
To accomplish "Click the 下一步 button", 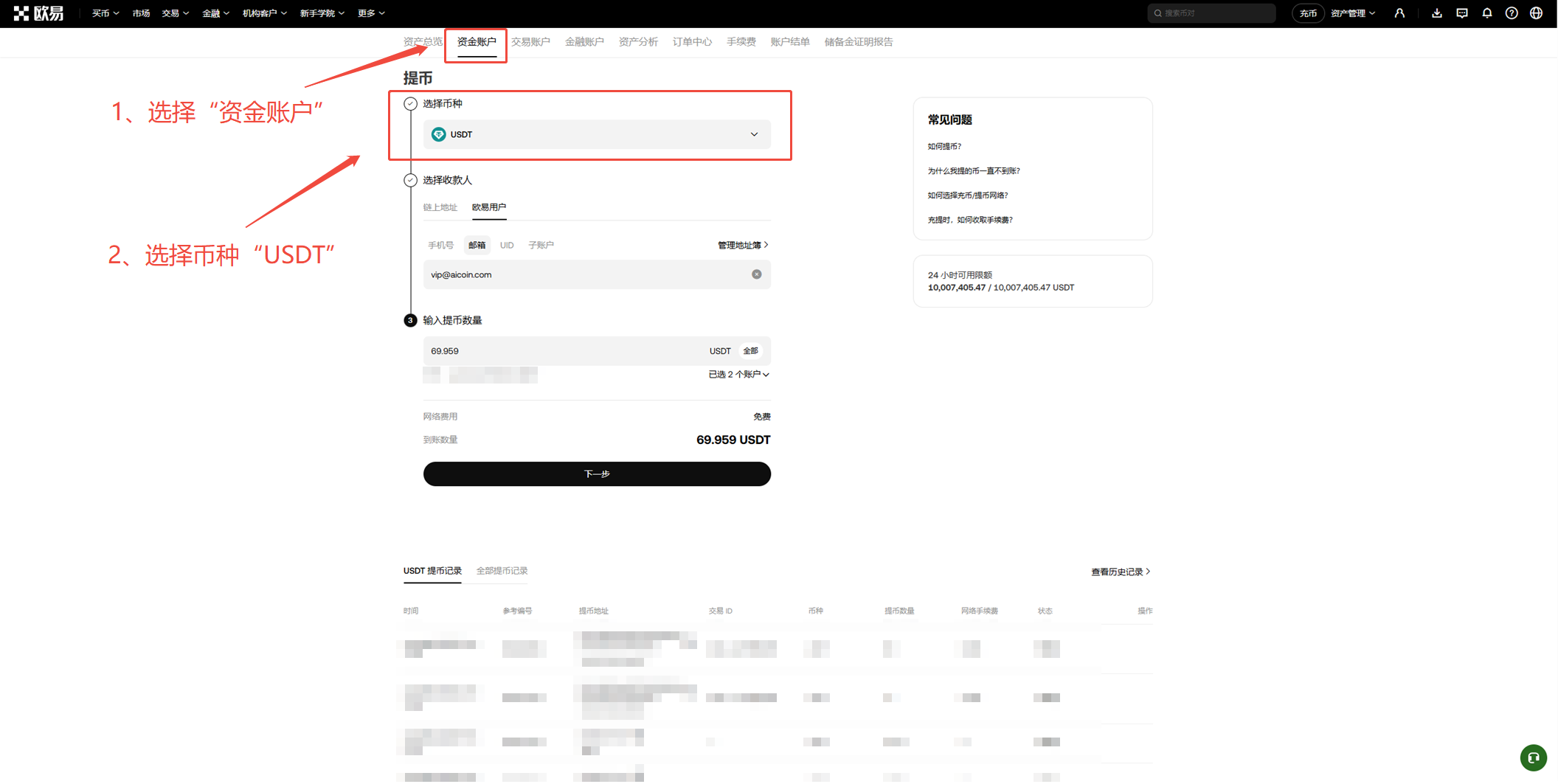I will coord(596,473).
